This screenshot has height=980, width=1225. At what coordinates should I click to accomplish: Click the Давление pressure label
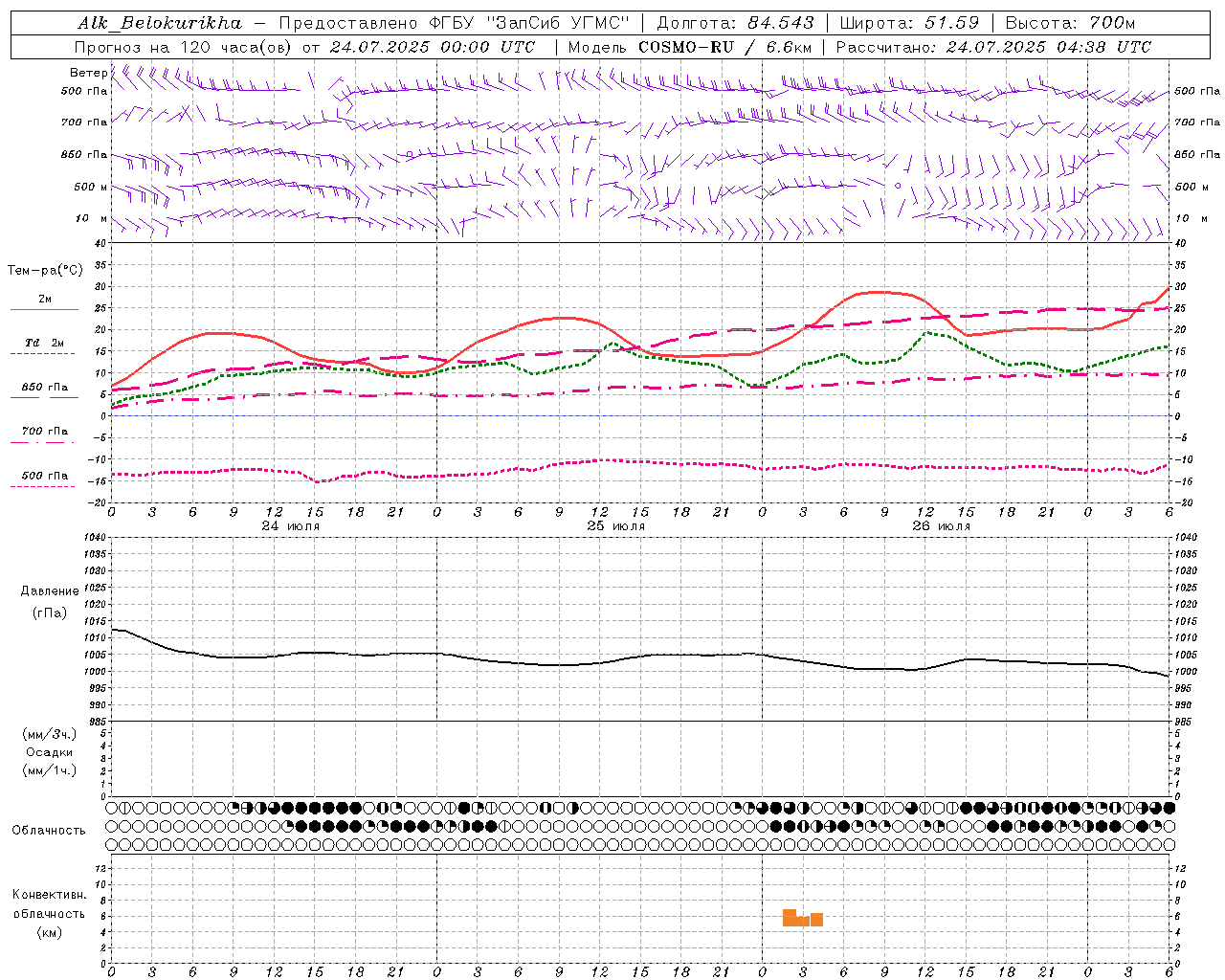pos(50,591)
